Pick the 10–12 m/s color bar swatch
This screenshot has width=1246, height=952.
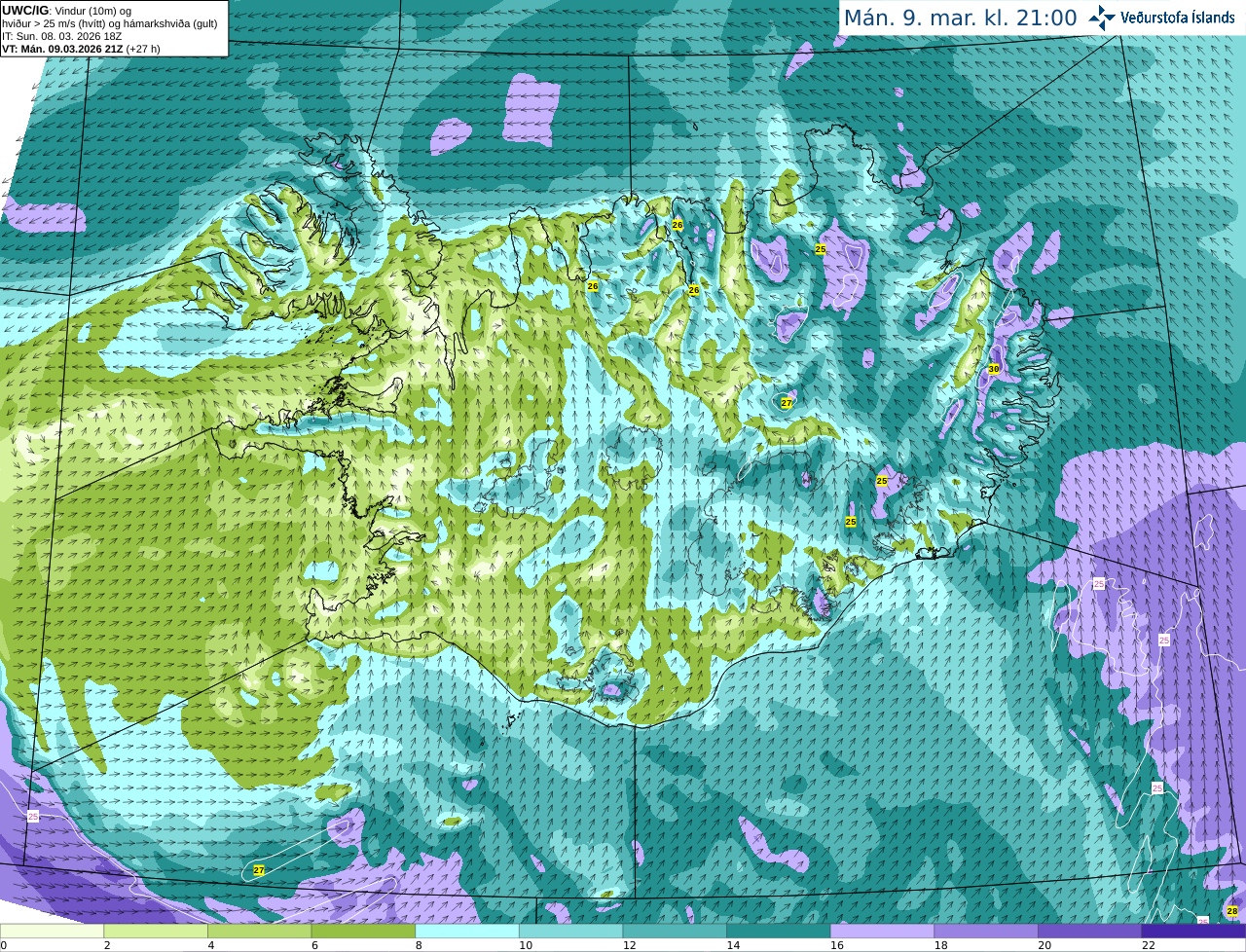571,931
